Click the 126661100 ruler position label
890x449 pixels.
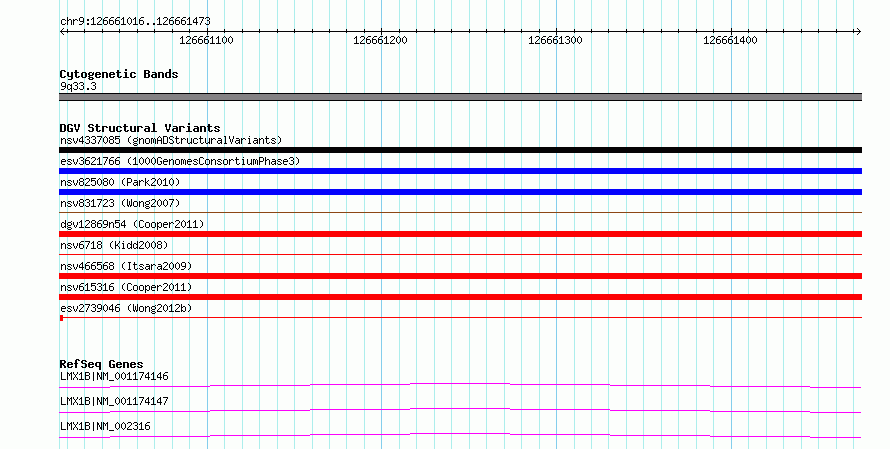click(x=206, y=40)
